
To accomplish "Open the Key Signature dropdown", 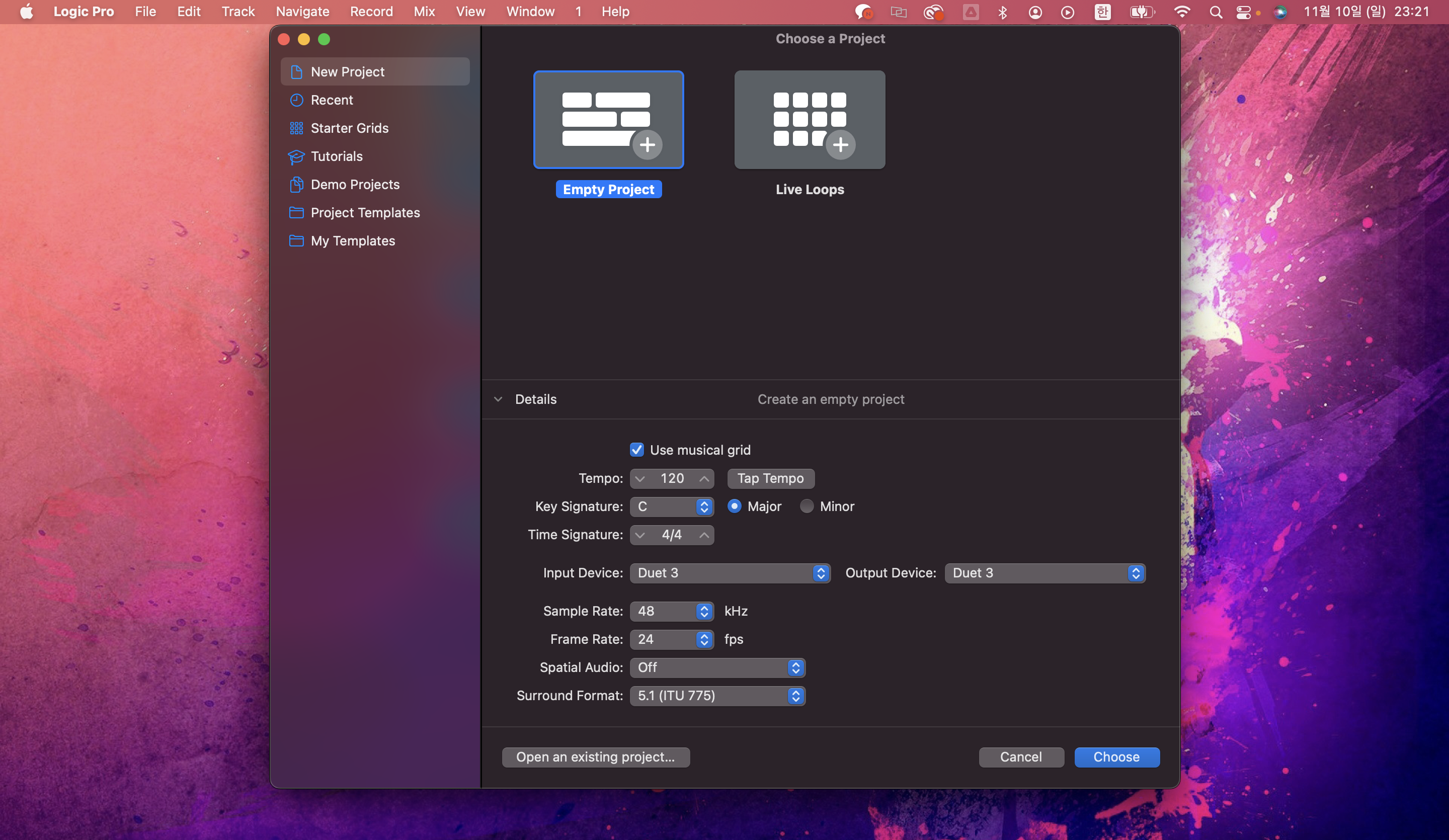I will pyautogui.click(x=671, y=507).
